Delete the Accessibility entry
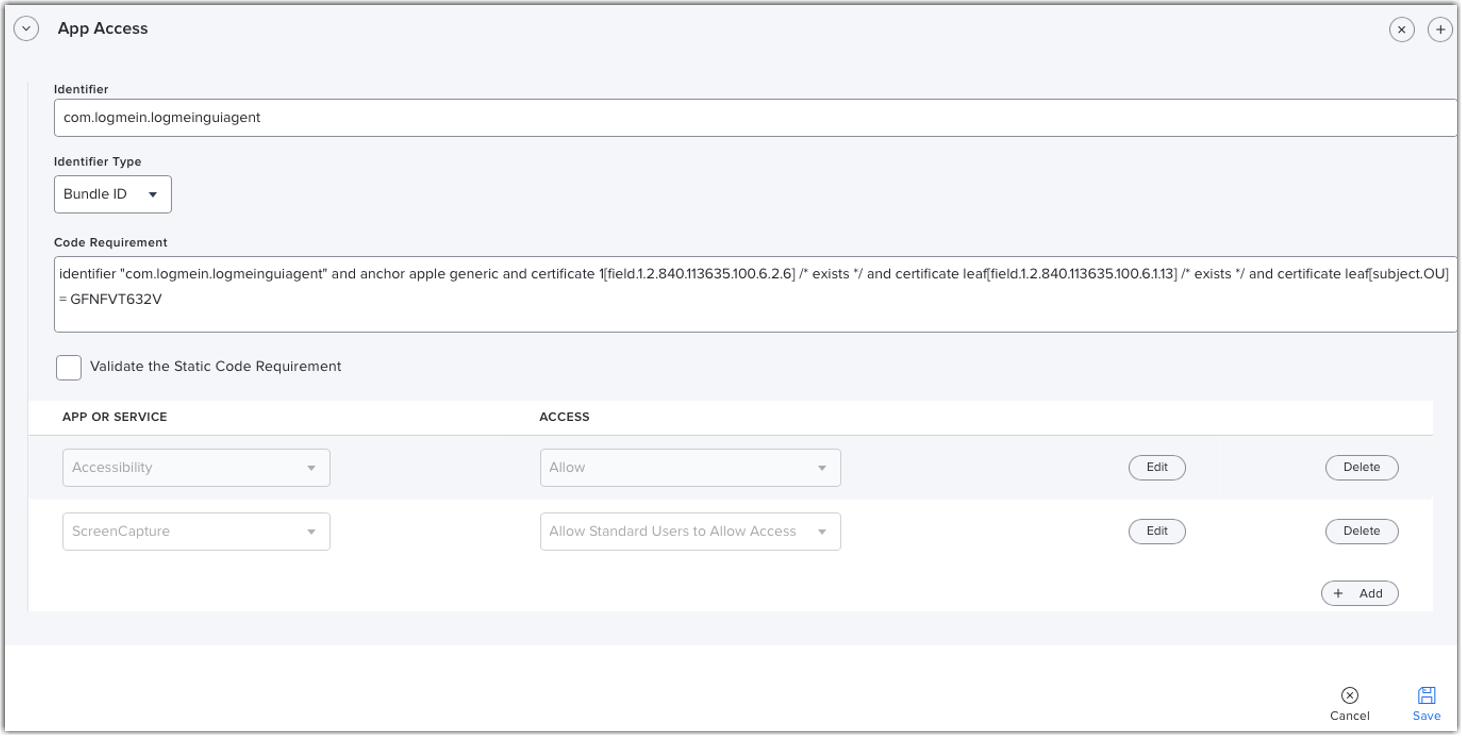The width and height of the screenshot is (1462, 736). click(1362, 467)
